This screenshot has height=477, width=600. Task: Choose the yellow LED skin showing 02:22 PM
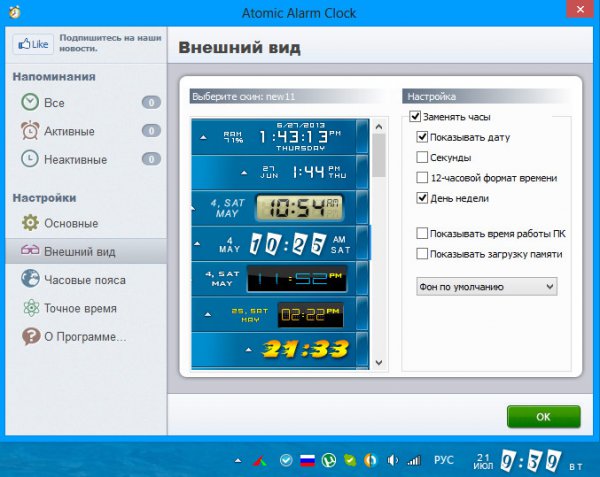pos(280,314)
